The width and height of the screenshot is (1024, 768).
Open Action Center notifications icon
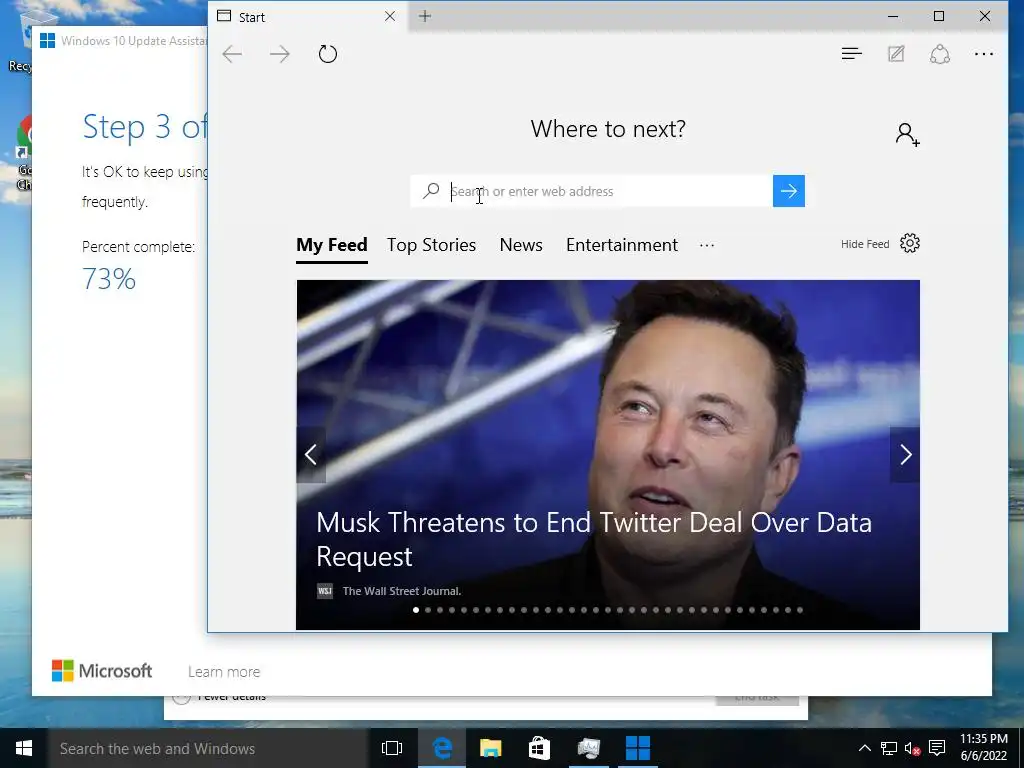point(937,748)
